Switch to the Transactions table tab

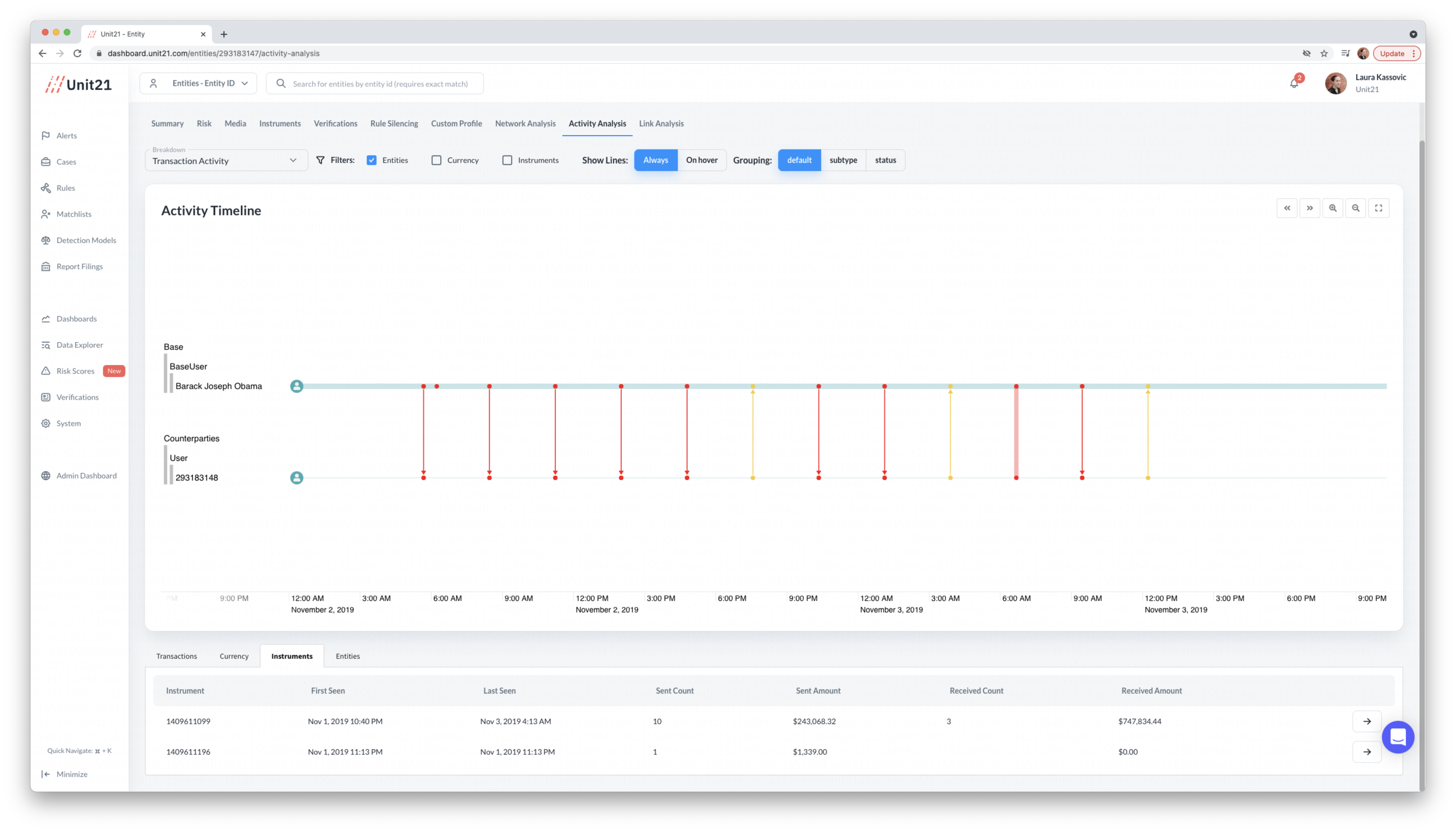click(x=177, y=656)
